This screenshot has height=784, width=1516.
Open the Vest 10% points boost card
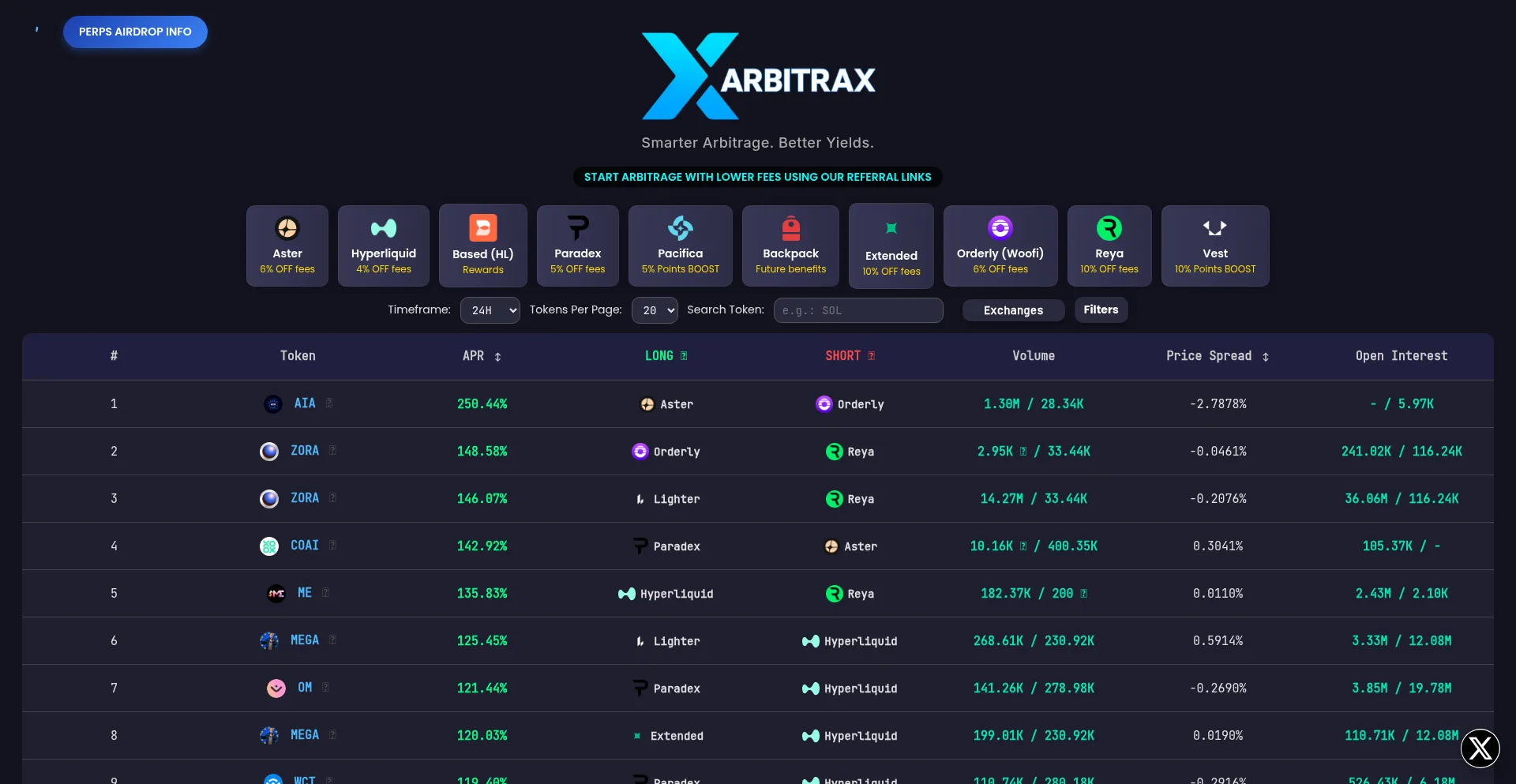(x=1214, y=246)
